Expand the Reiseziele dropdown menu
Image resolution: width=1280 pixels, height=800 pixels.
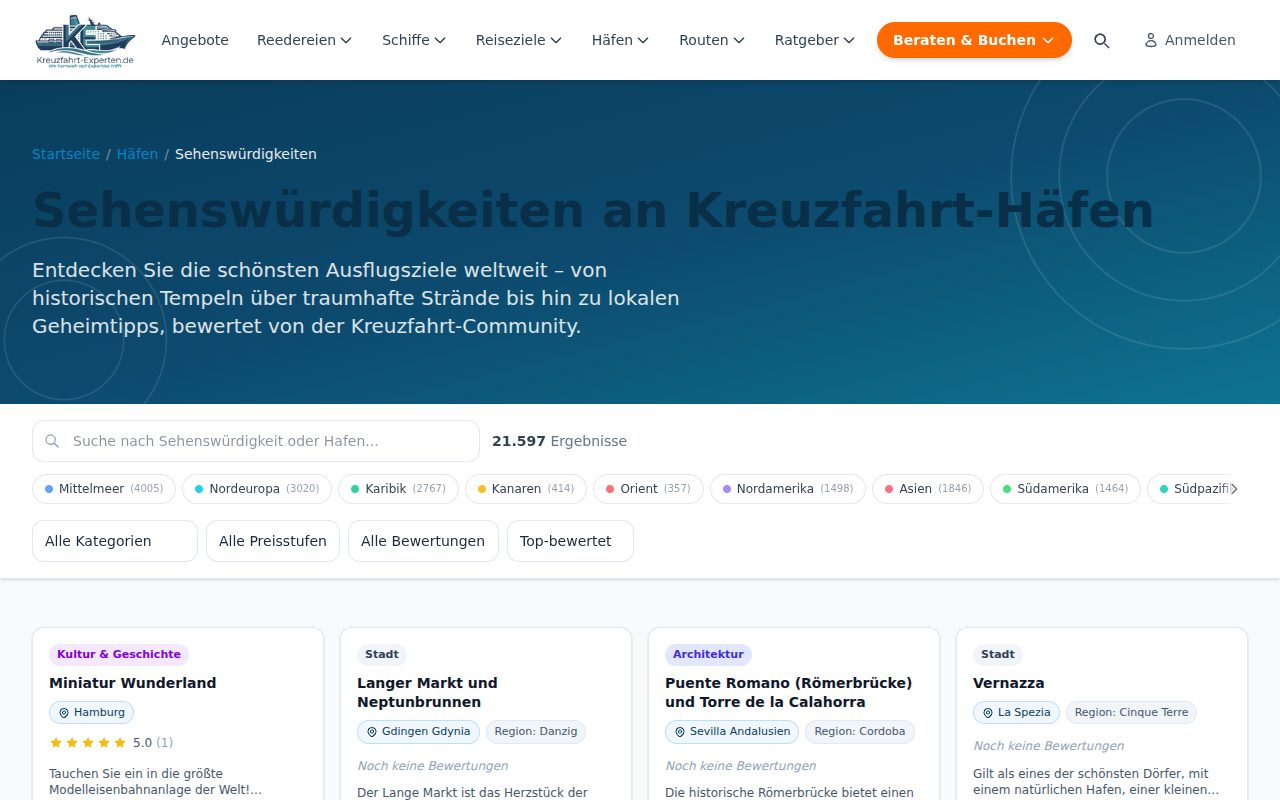519,40
